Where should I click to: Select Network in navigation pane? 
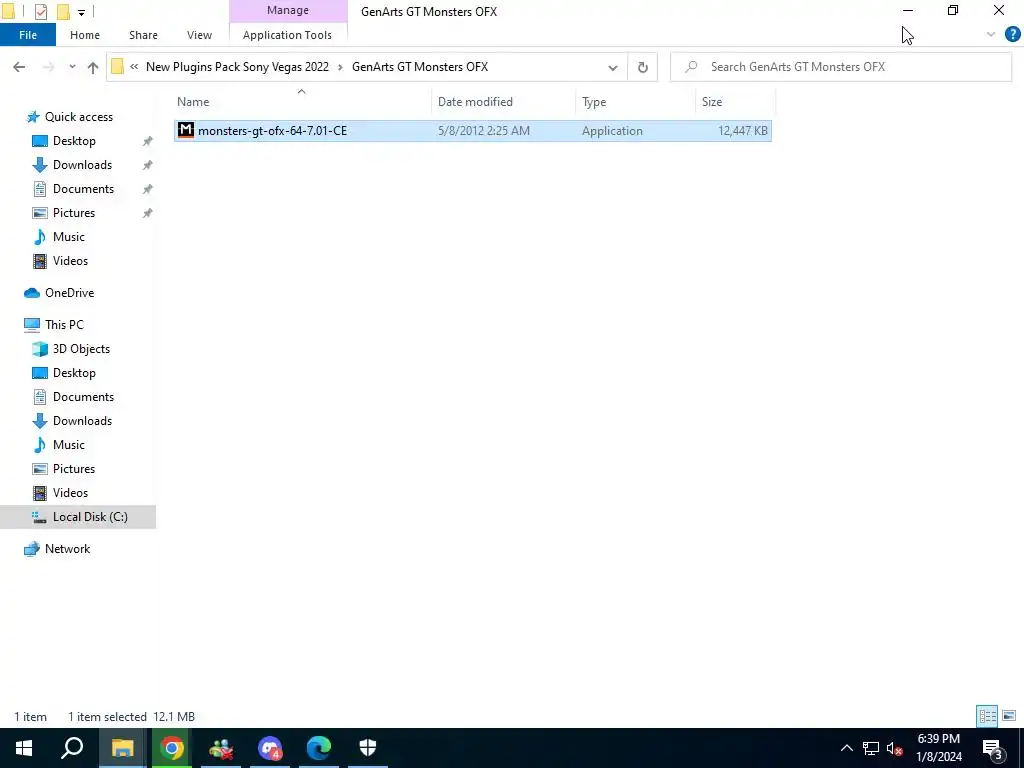coord(67,549)
